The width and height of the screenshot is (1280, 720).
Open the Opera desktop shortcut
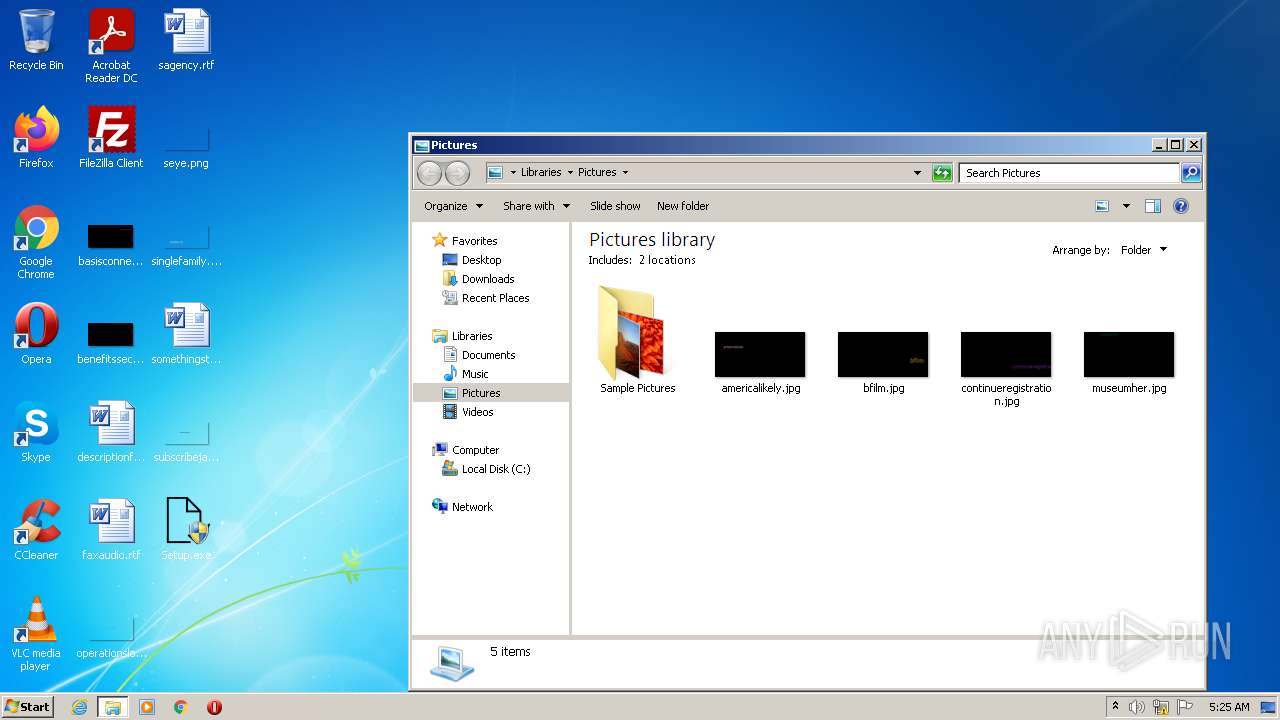(36, 334)
